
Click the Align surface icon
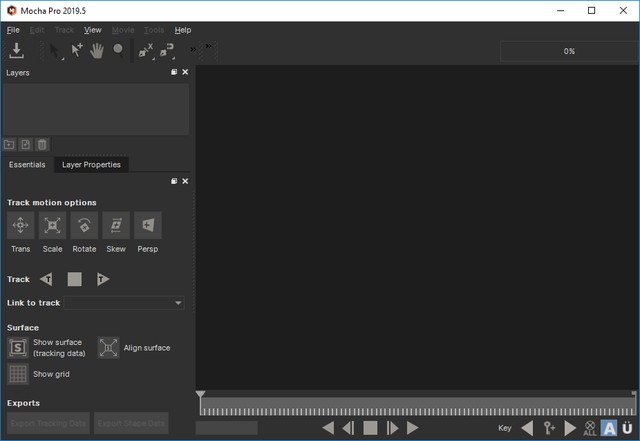(108, 348)
